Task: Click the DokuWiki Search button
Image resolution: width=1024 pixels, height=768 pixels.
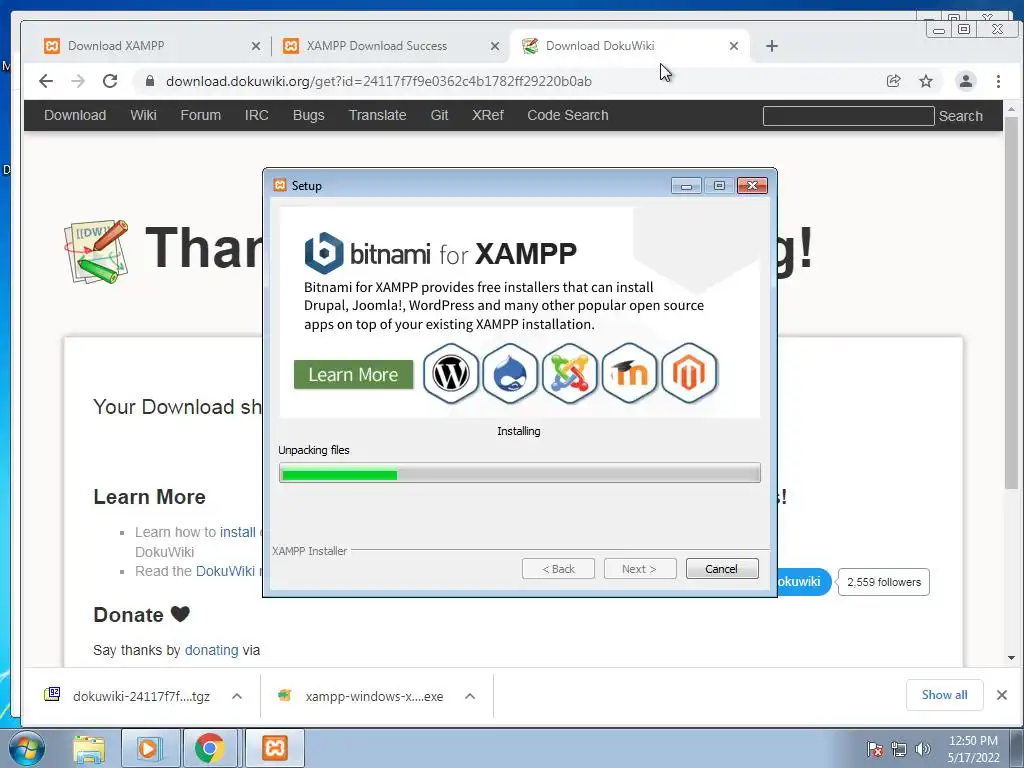Action: coord(960,116)
